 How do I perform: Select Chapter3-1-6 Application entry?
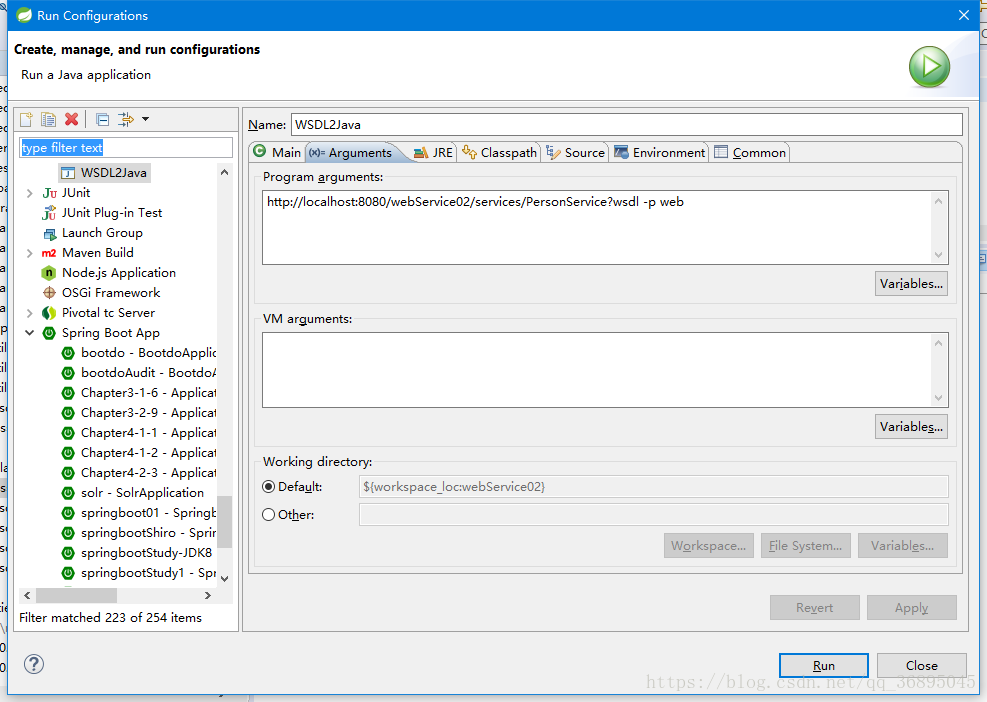pos(139,393)
